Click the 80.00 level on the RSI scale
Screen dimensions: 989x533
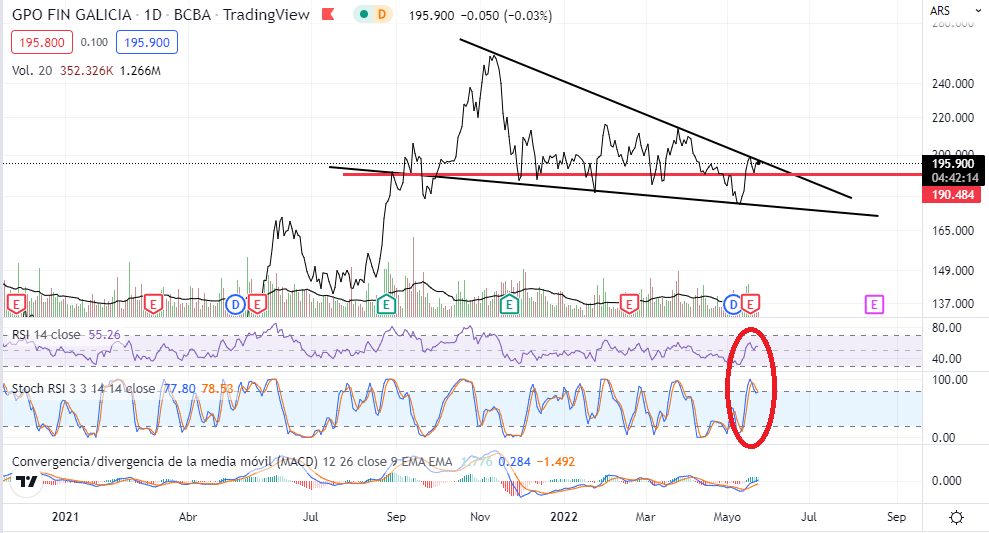click(947, 327)
